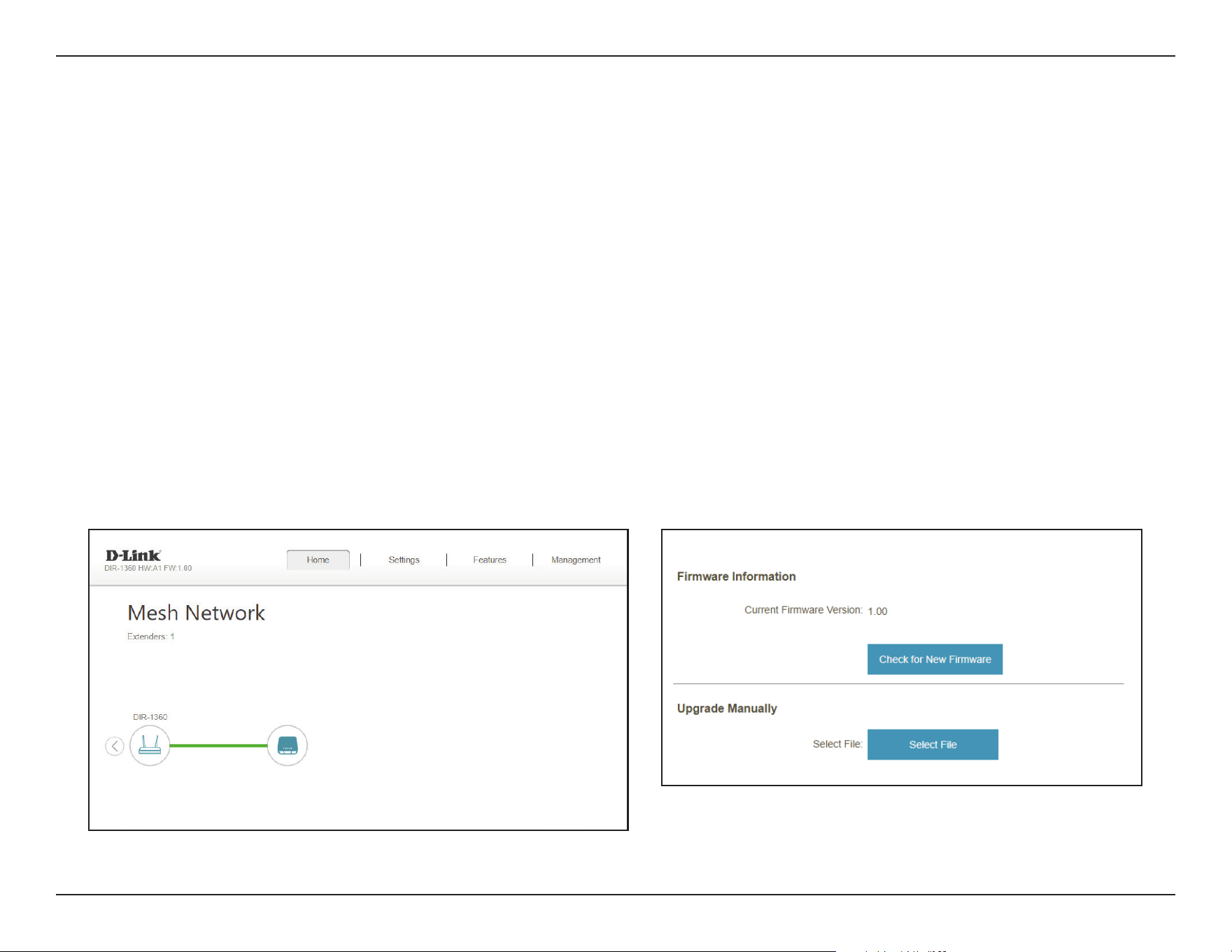Screen dimensions: 1232x952
Task: Click the current firmware version value 1.00
Action: coord(877,611)
